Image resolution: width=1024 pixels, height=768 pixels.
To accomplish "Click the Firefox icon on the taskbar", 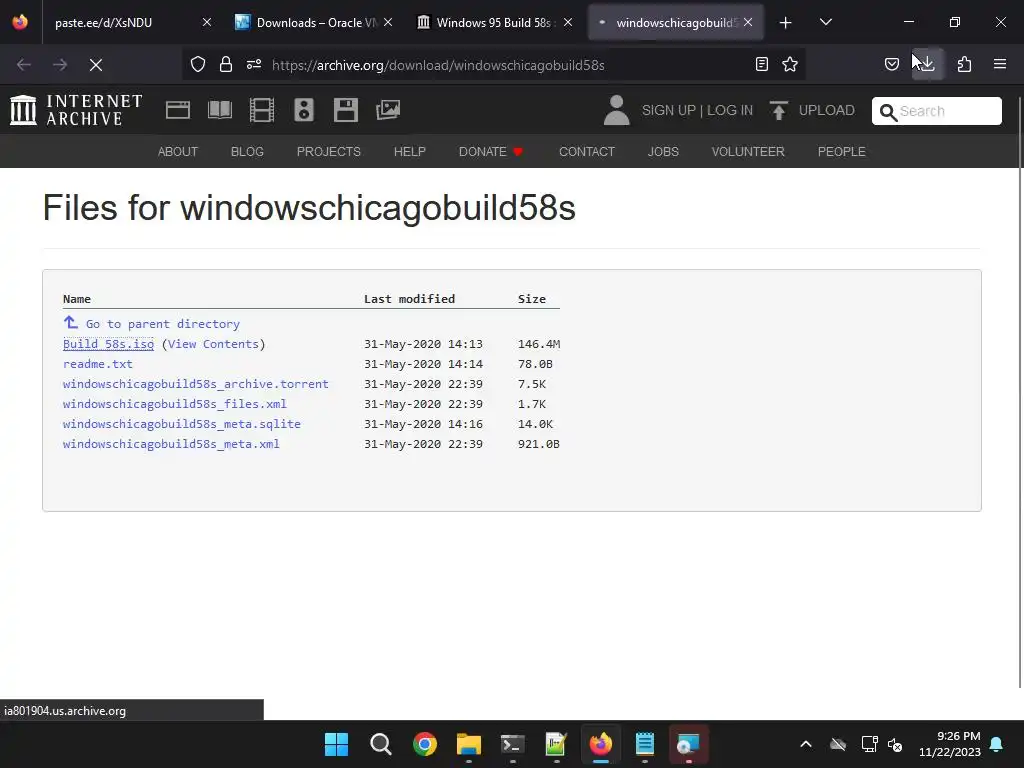I will point(600,744).
